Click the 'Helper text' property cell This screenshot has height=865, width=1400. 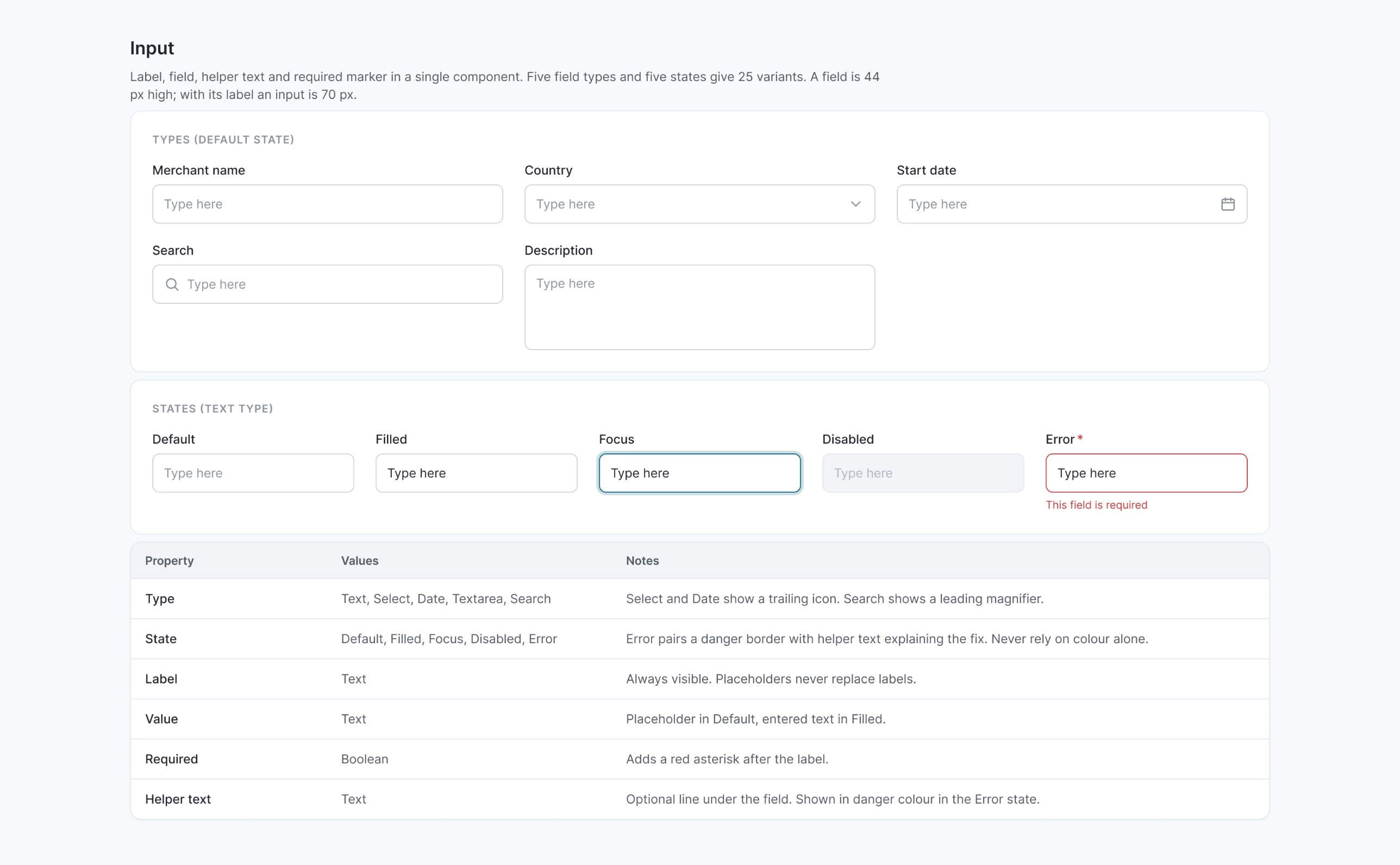coord(178,799)
